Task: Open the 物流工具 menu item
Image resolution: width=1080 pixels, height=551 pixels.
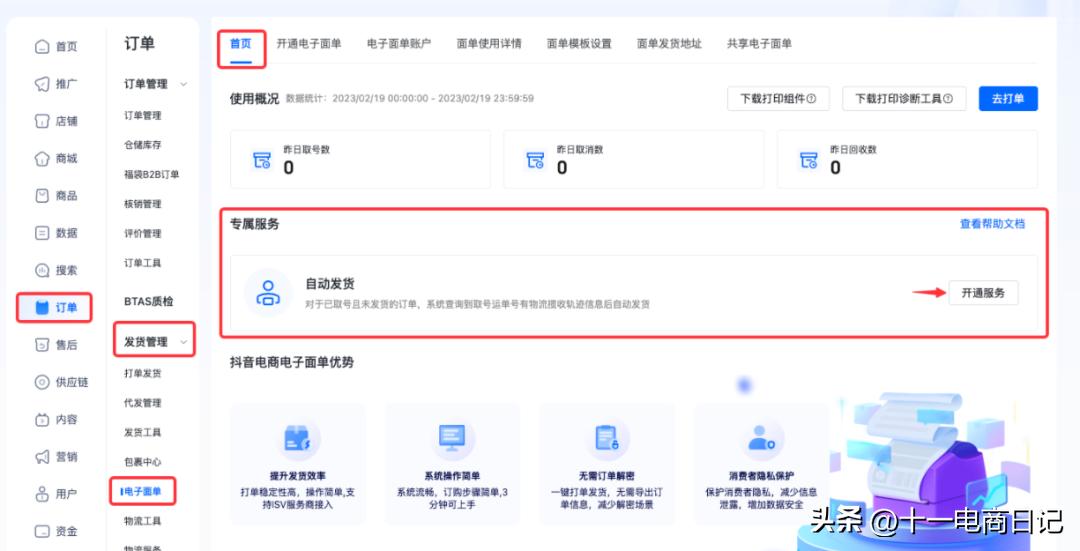Action: [x=143, y=521]
